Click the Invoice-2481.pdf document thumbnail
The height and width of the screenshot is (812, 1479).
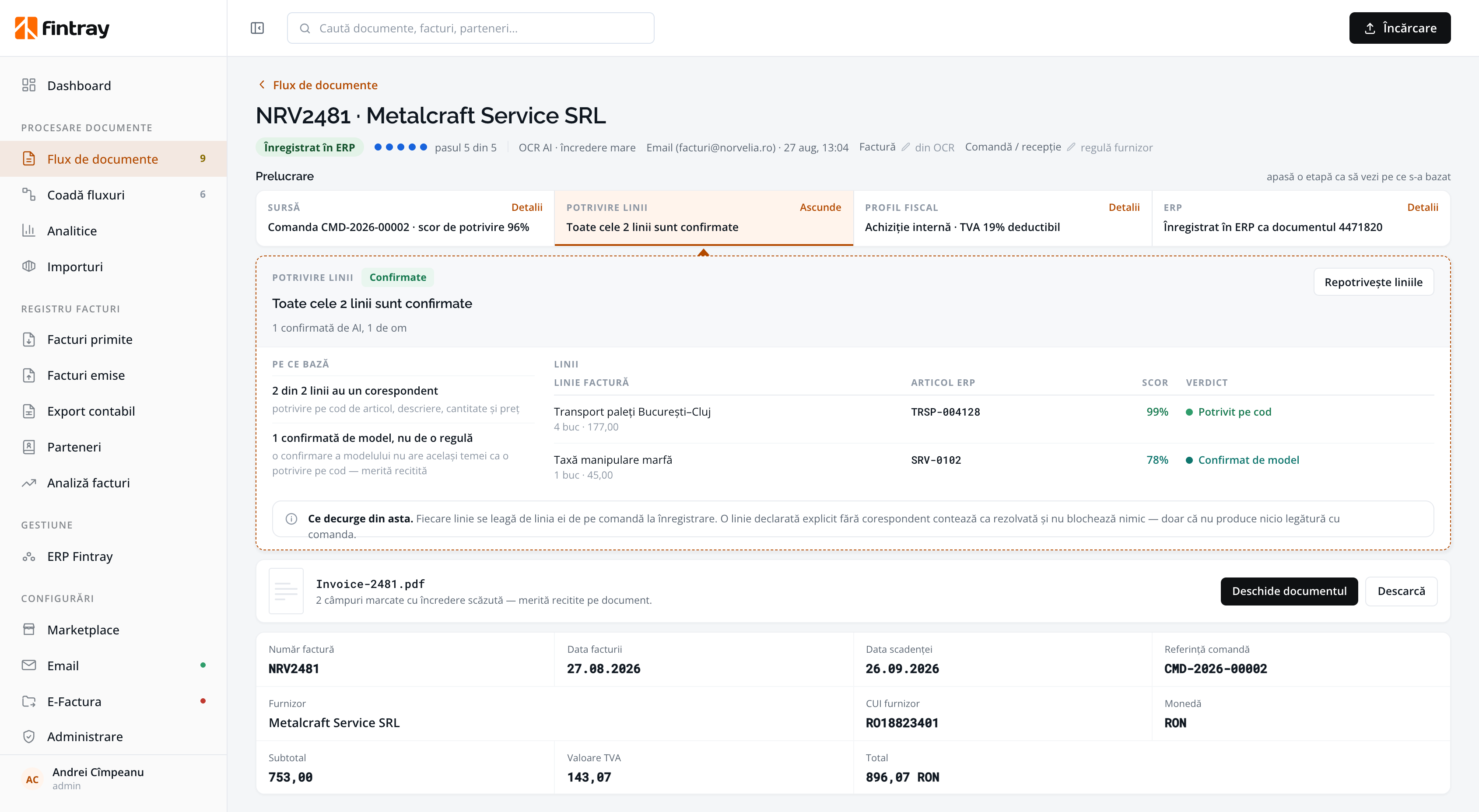(x=286, y=591)
